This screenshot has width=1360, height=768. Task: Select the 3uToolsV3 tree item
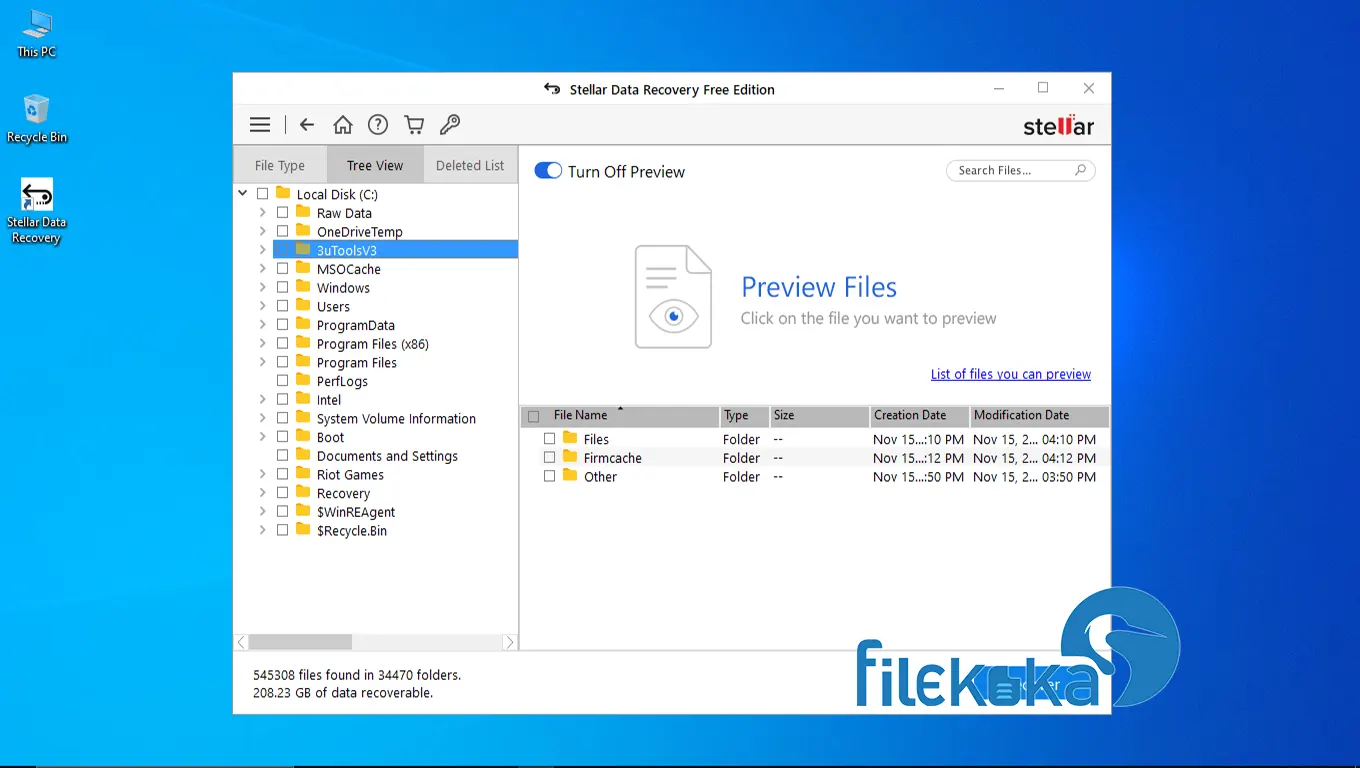(x=395, y=250)
